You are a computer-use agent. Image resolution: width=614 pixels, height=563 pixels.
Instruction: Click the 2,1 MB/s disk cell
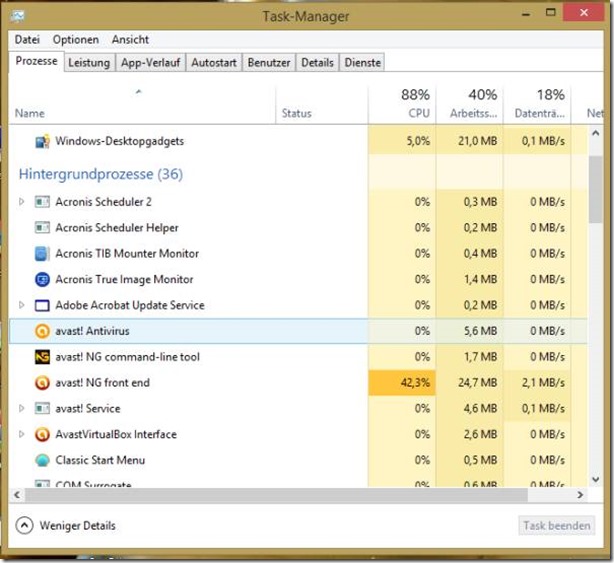(537, 383)
